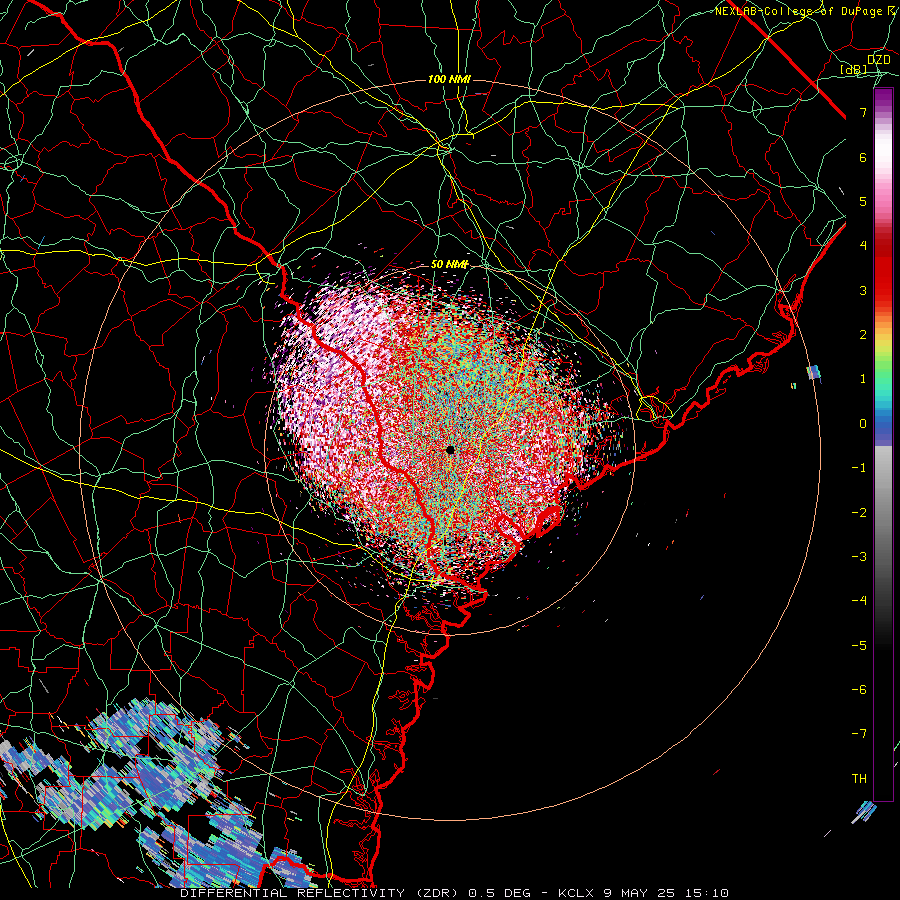Click the '7' label on the color scale
This screenshot has width=900, height=900.
(863, 112)
